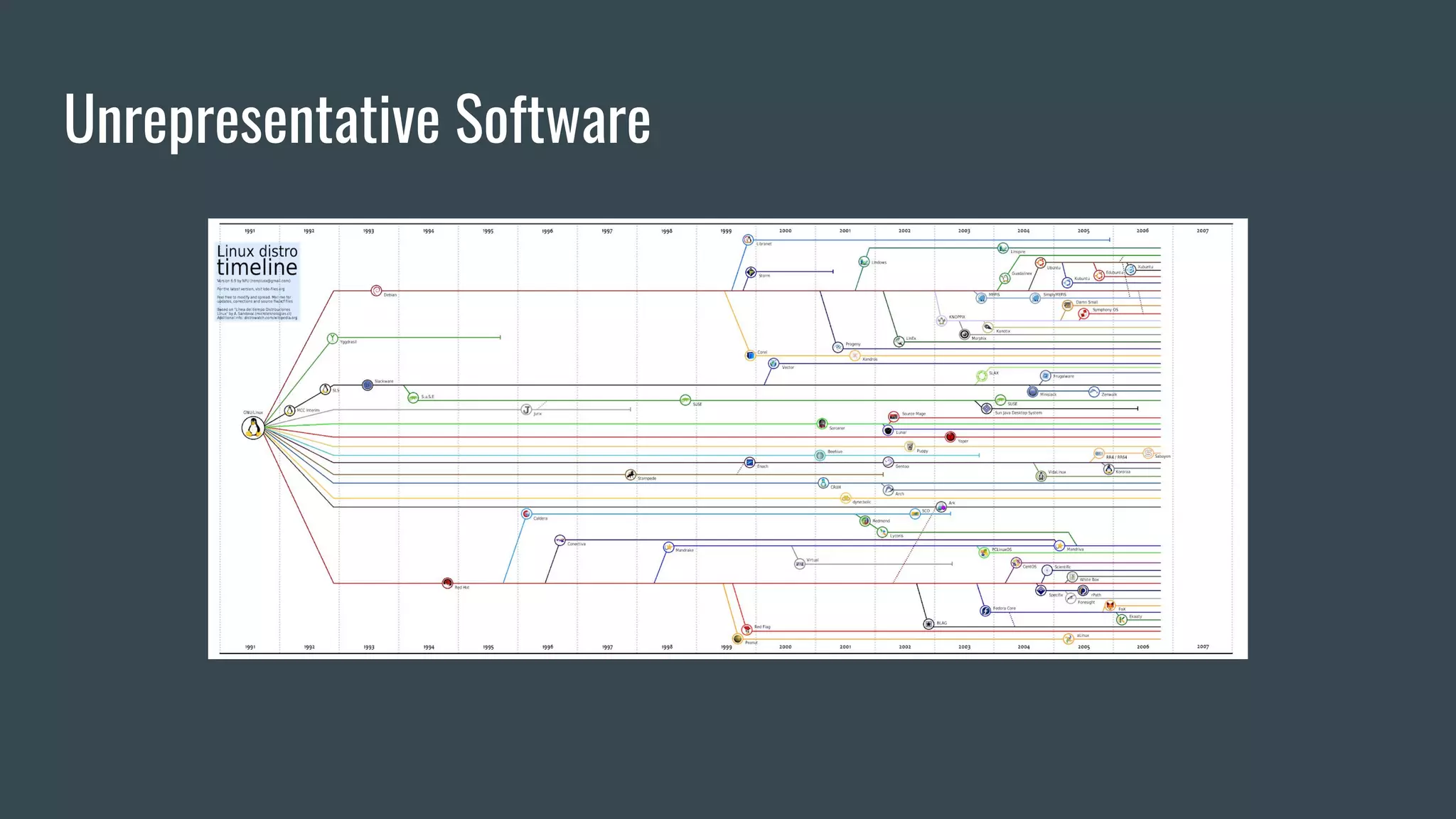Click the bottom '1996' year marker
1456x819 pixels.
[547, 647]
